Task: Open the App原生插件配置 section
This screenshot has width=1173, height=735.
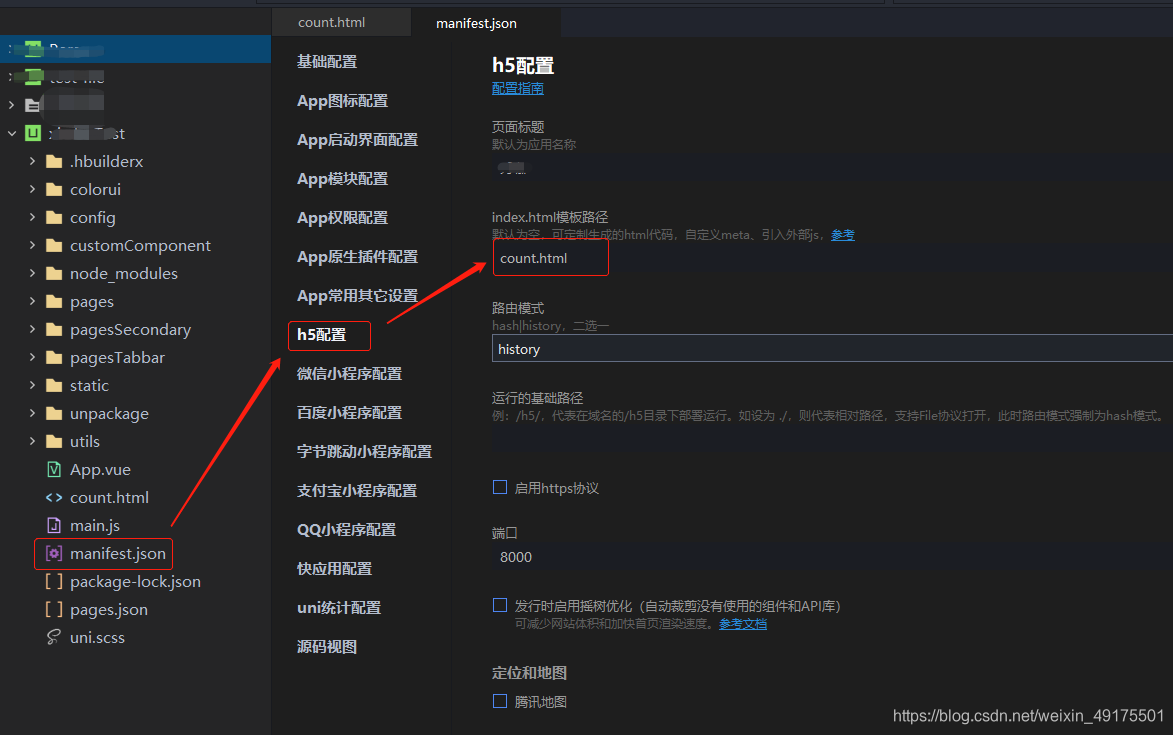Action: pos(358,256)
